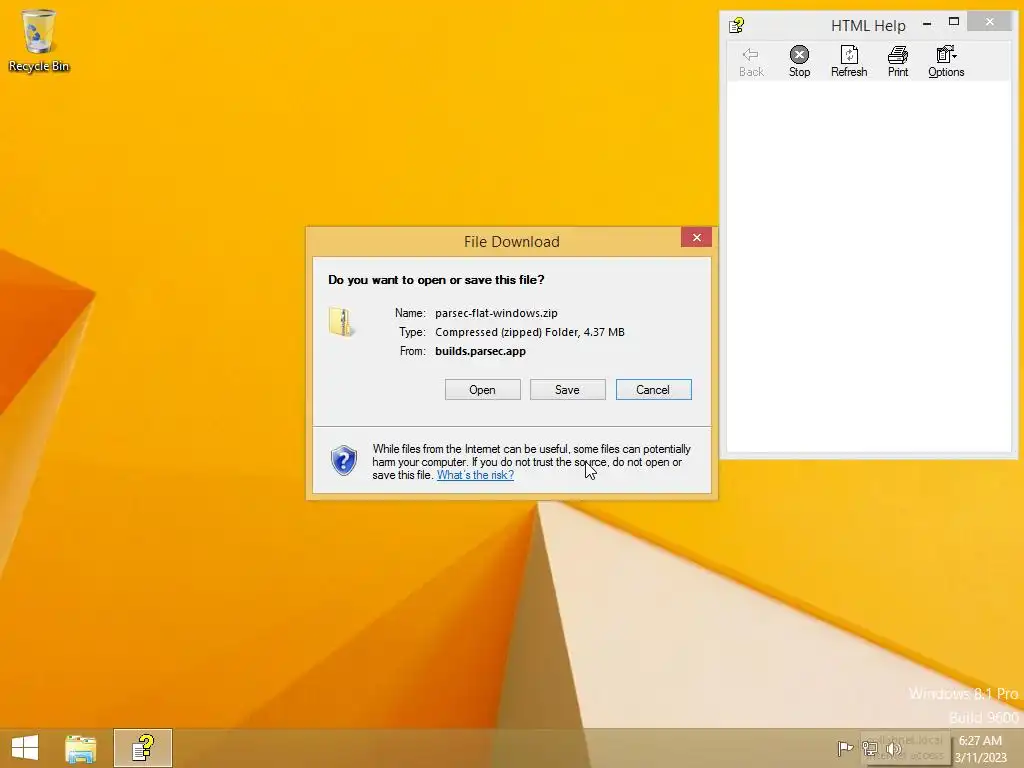Click the HTML Help title bar icon

[737, 25]
